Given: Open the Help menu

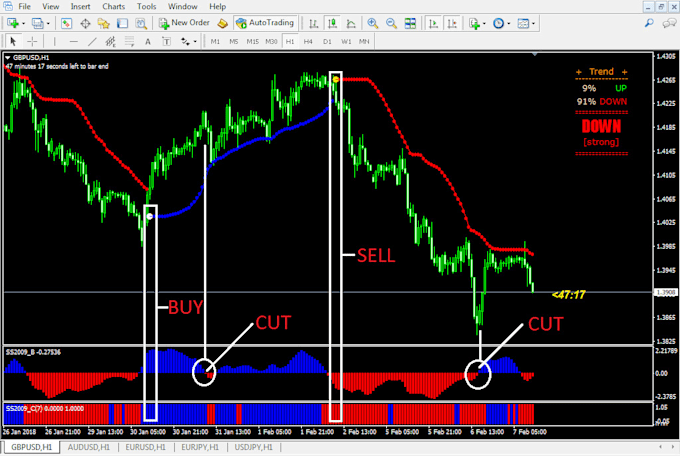Looking at the screenshot, I should coord(217,7).
